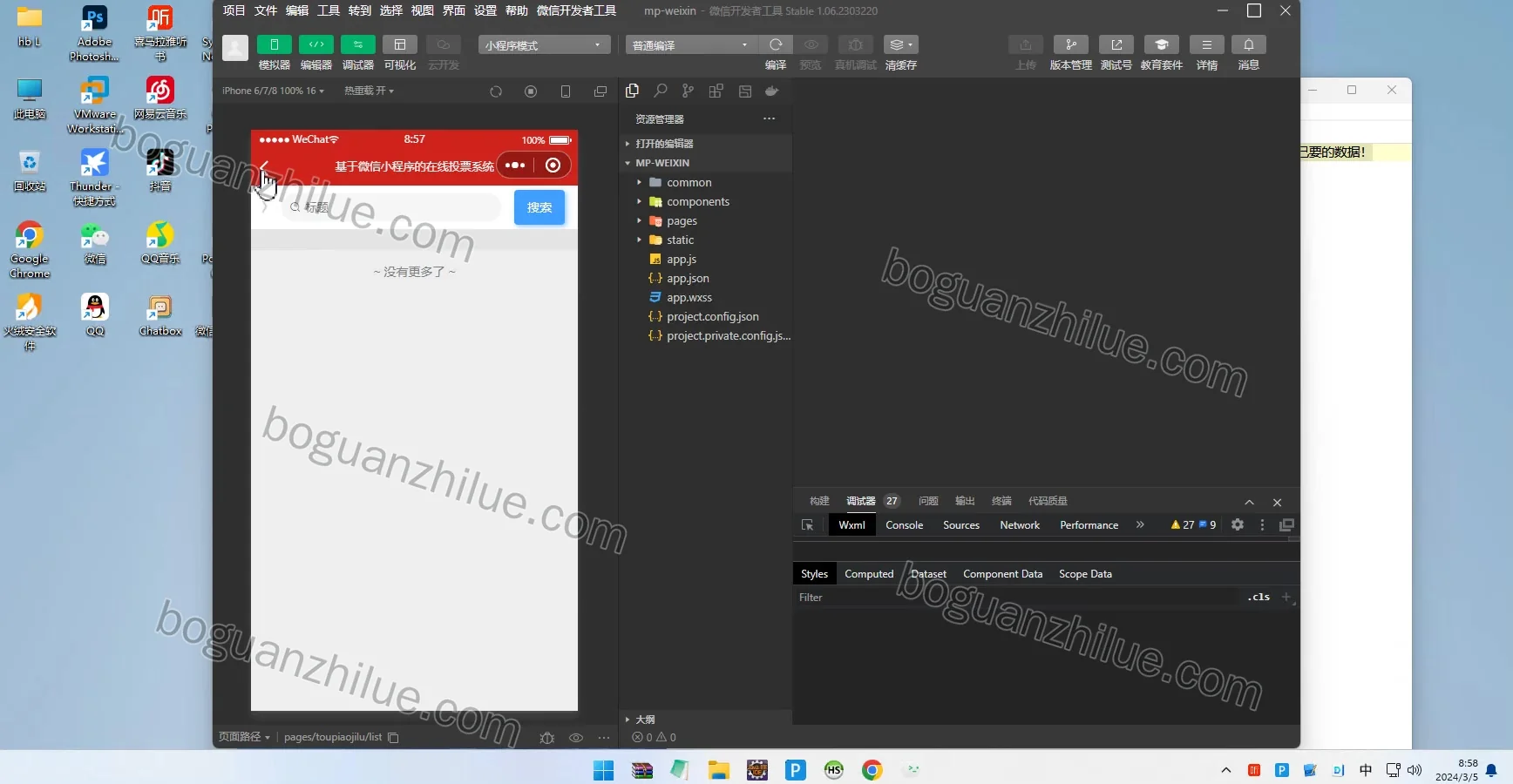Go back in the mini program page
Image resolution: width=1513 pixels, height=784 pixels.
pyautogui.click(x=264, y=165)
